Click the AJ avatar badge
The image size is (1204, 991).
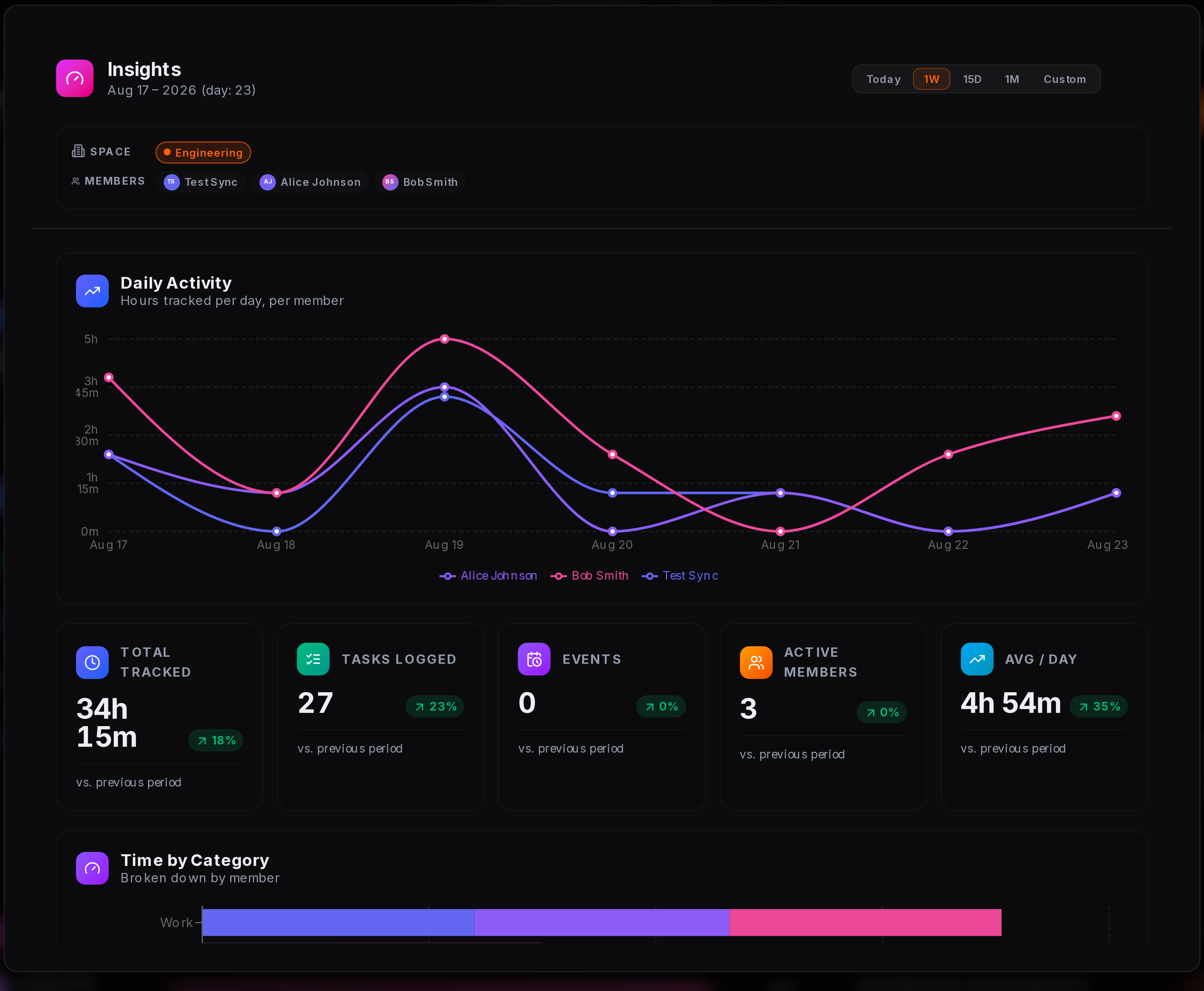267,182
